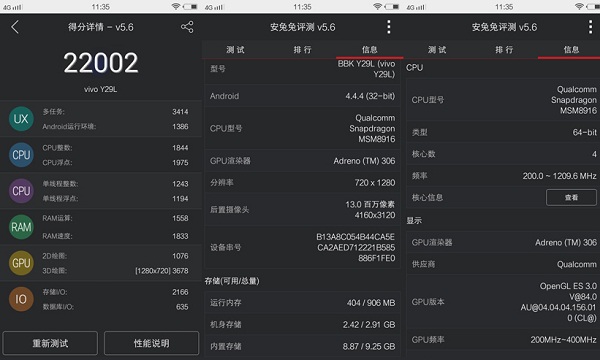The width and height of the screenshot is (600, 360).
Task: Tap the 11:35 clock on the right screen status bar
Action: [x=504, y=7]
